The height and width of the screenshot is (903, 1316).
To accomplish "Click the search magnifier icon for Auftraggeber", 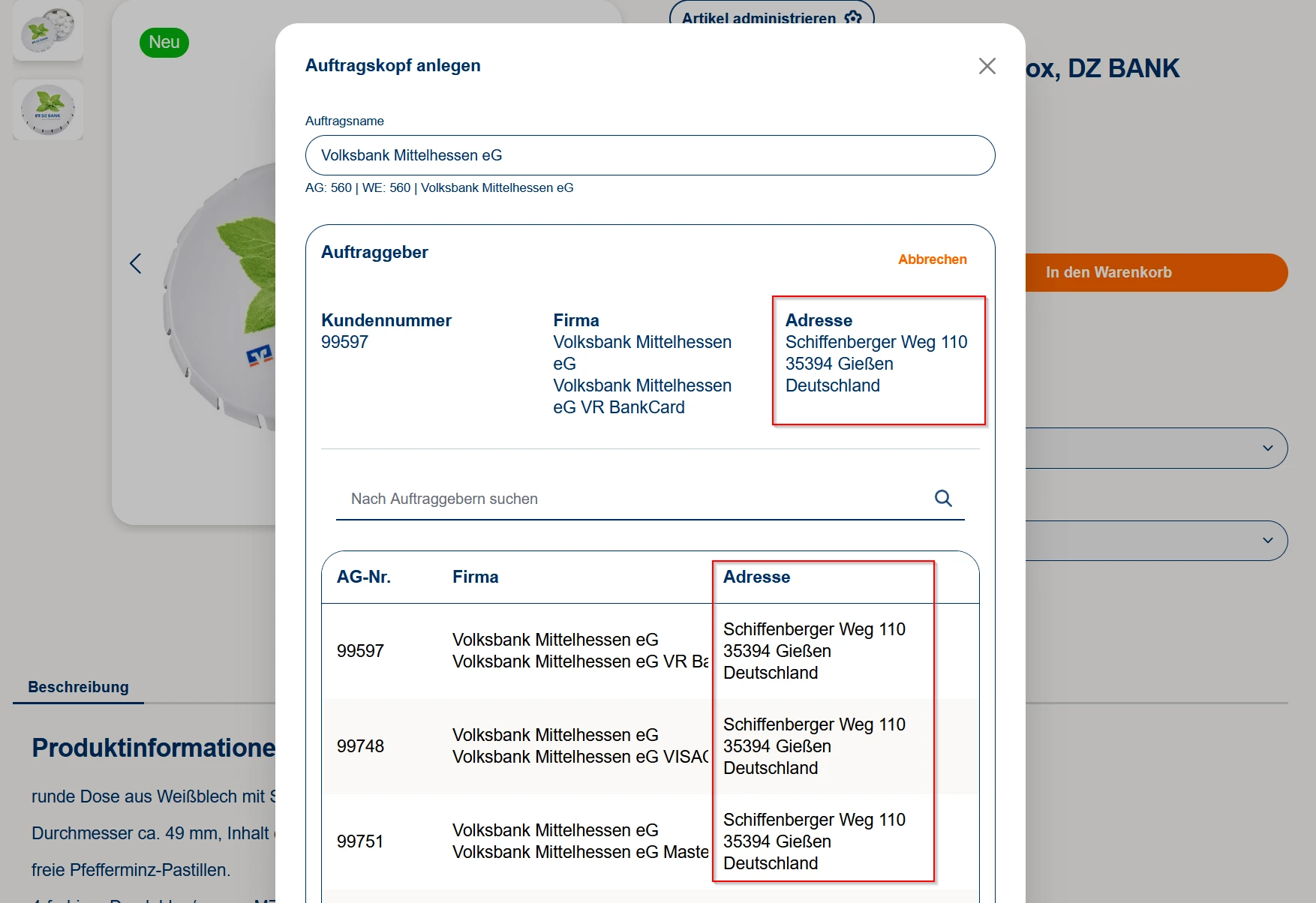I will (943, 498).
